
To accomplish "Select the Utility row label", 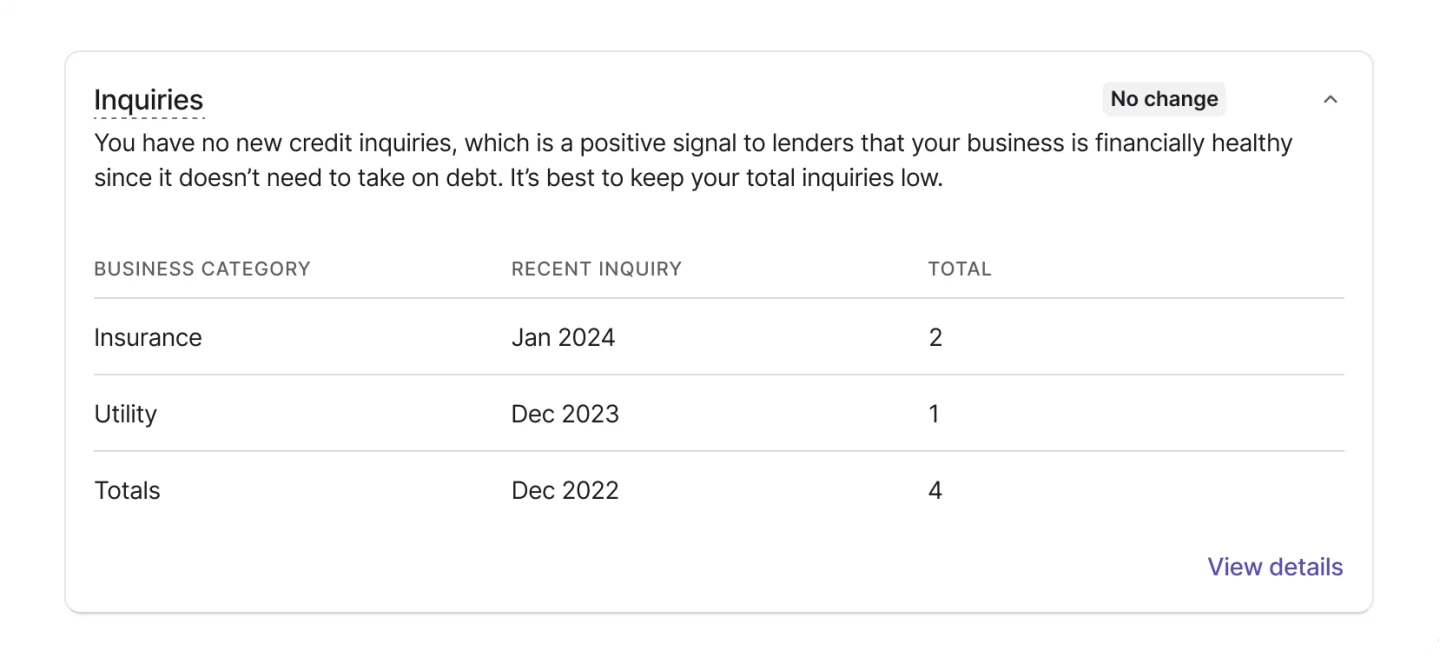I will pos(125,414).
